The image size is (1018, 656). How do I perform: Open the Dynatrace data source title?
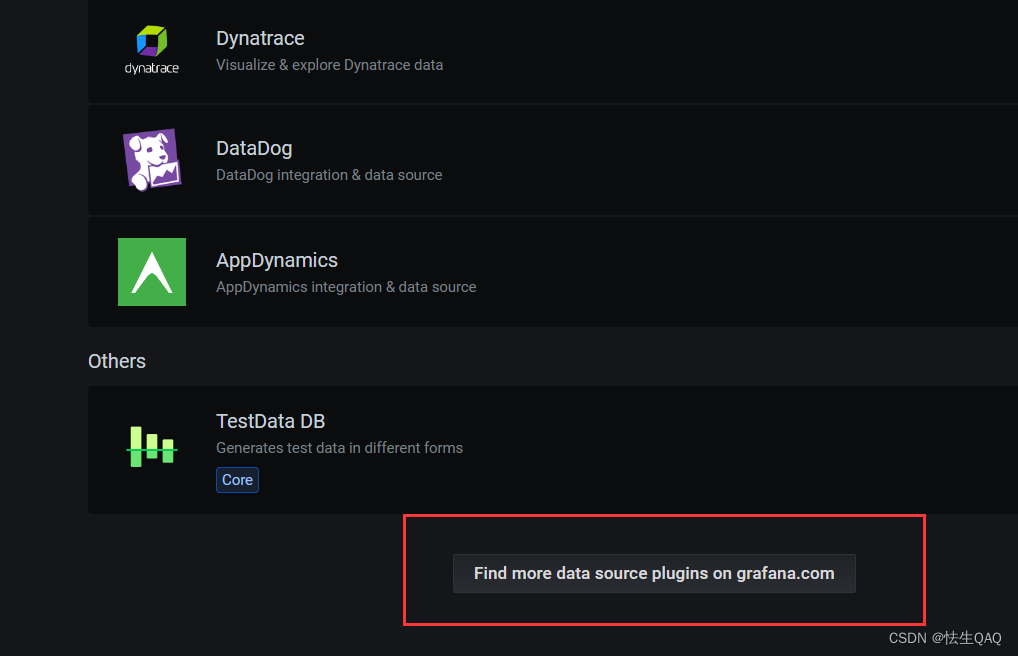pos(260,38)
